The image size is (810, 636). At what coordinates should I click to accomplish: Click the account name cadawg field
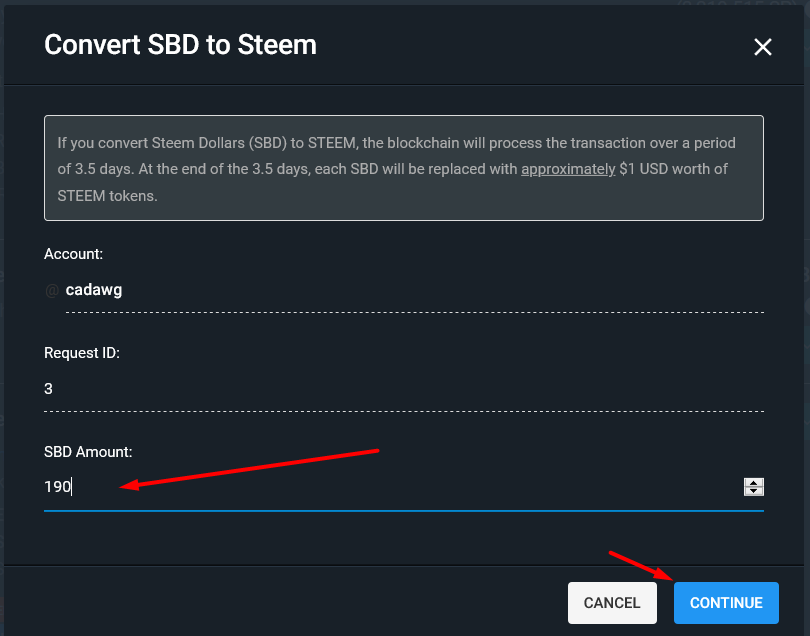(414, 290)
